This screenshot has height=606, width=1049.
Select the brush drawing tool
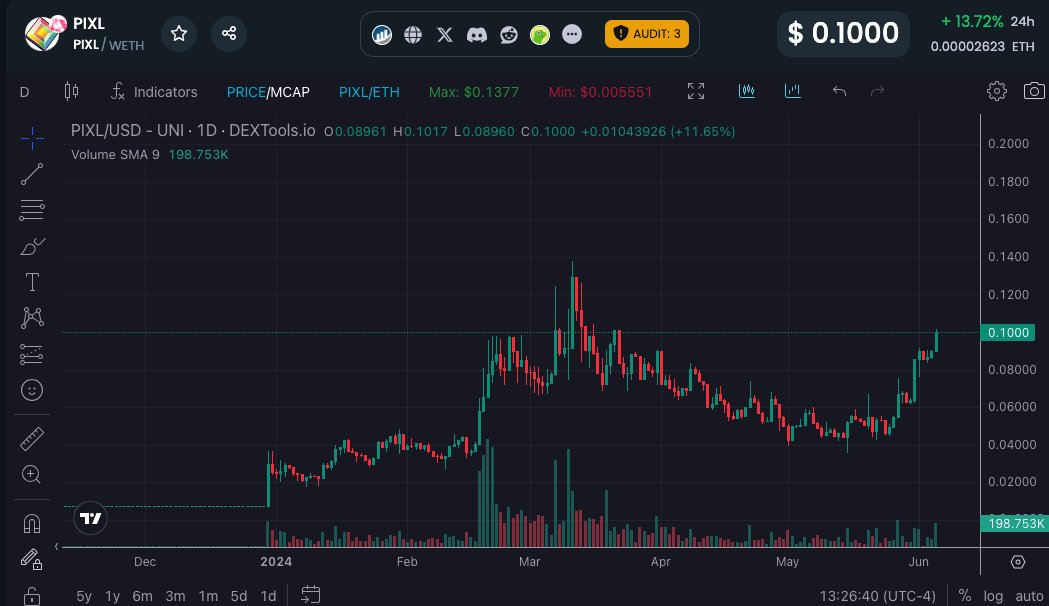31,246
